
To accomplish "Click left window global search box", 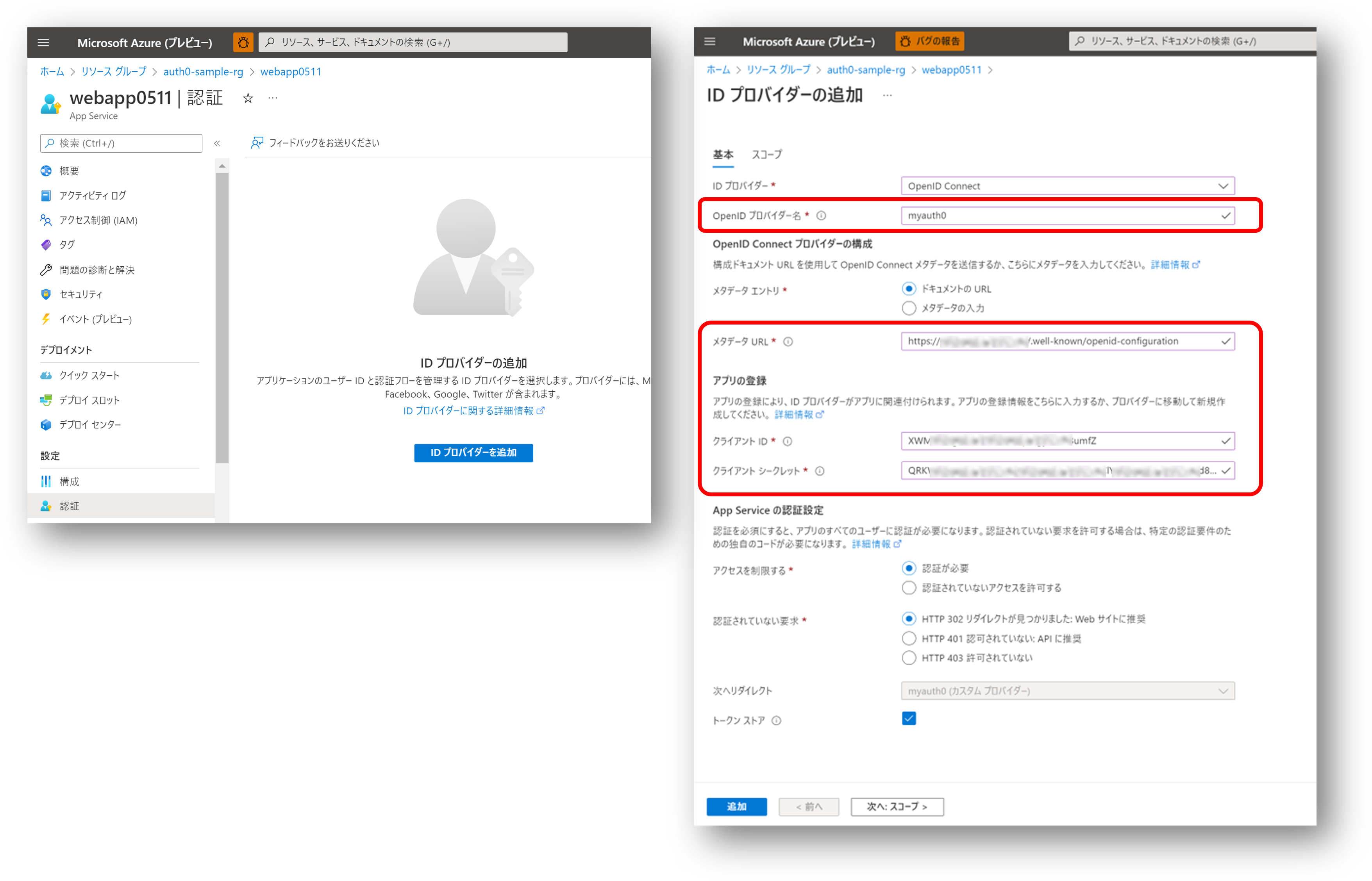I will tap(413, 42).
